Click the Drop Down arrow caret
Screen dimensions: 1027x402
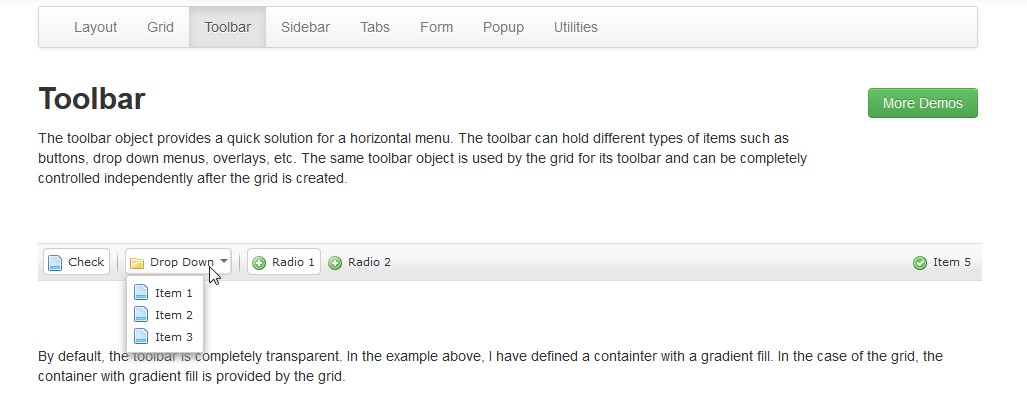[x=224, y=262]
